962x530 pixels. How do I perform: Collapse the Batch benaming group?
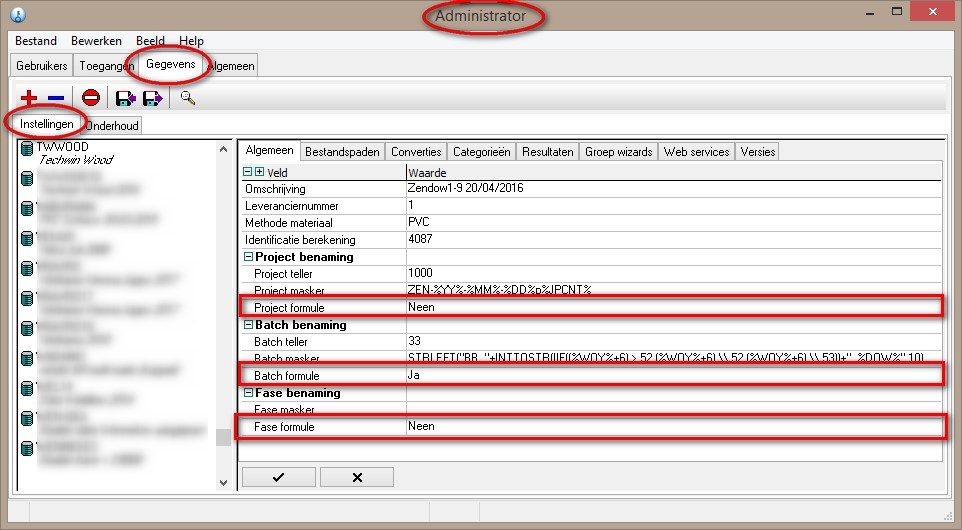click(248, 325)
